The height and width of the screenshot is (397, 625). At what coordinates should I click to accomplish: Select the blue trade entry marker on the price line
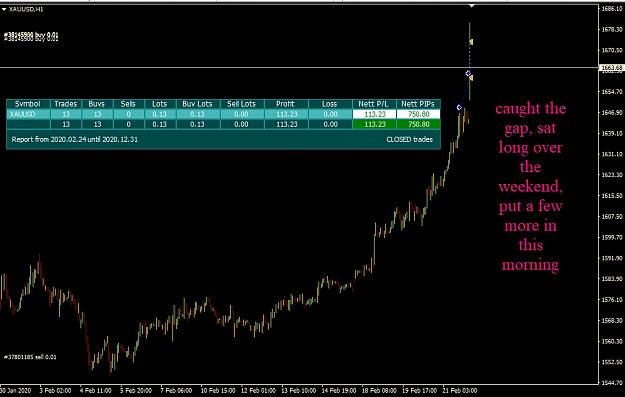coord(468,73)
